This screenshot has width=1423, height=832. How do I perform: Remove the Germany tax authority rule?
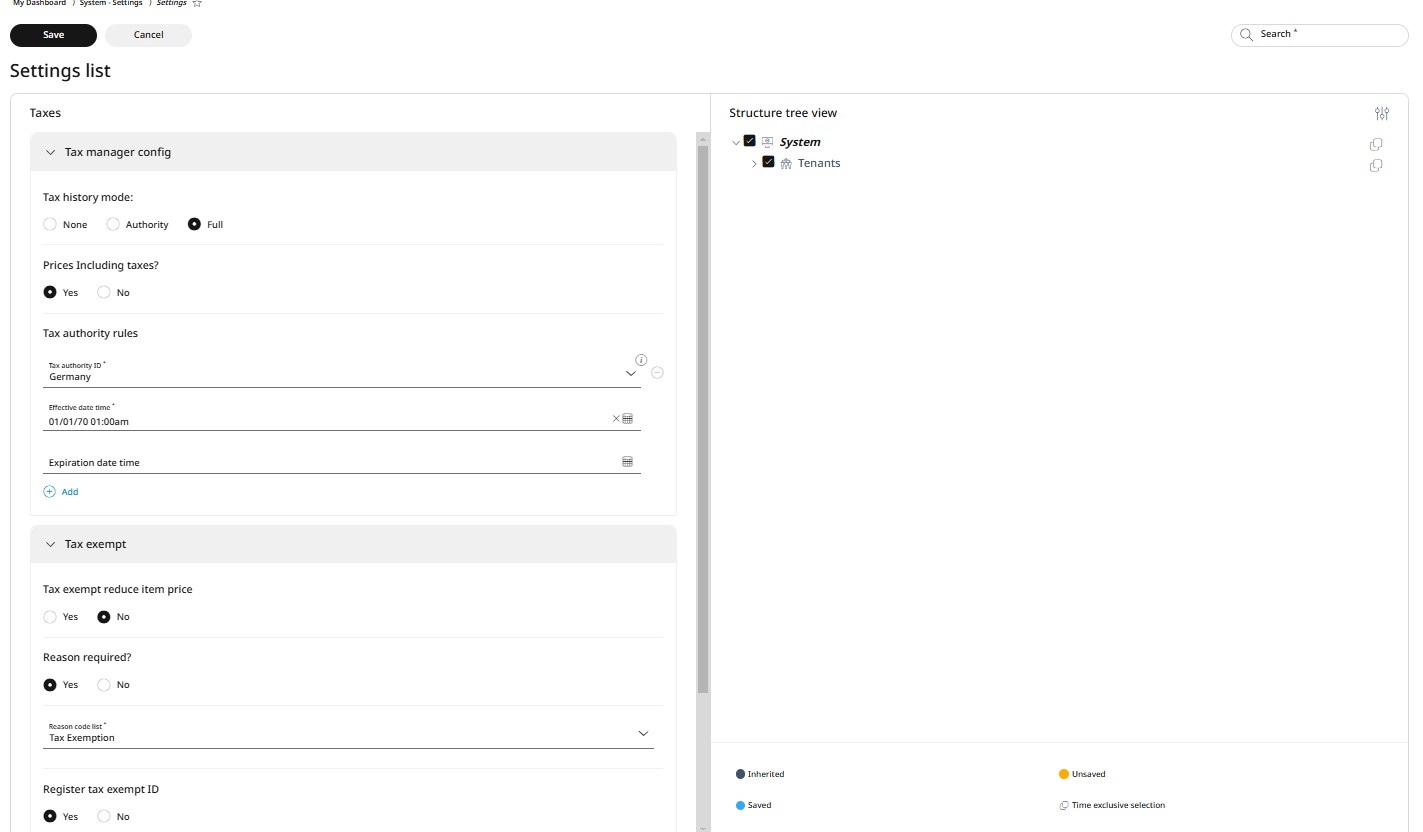657,372
